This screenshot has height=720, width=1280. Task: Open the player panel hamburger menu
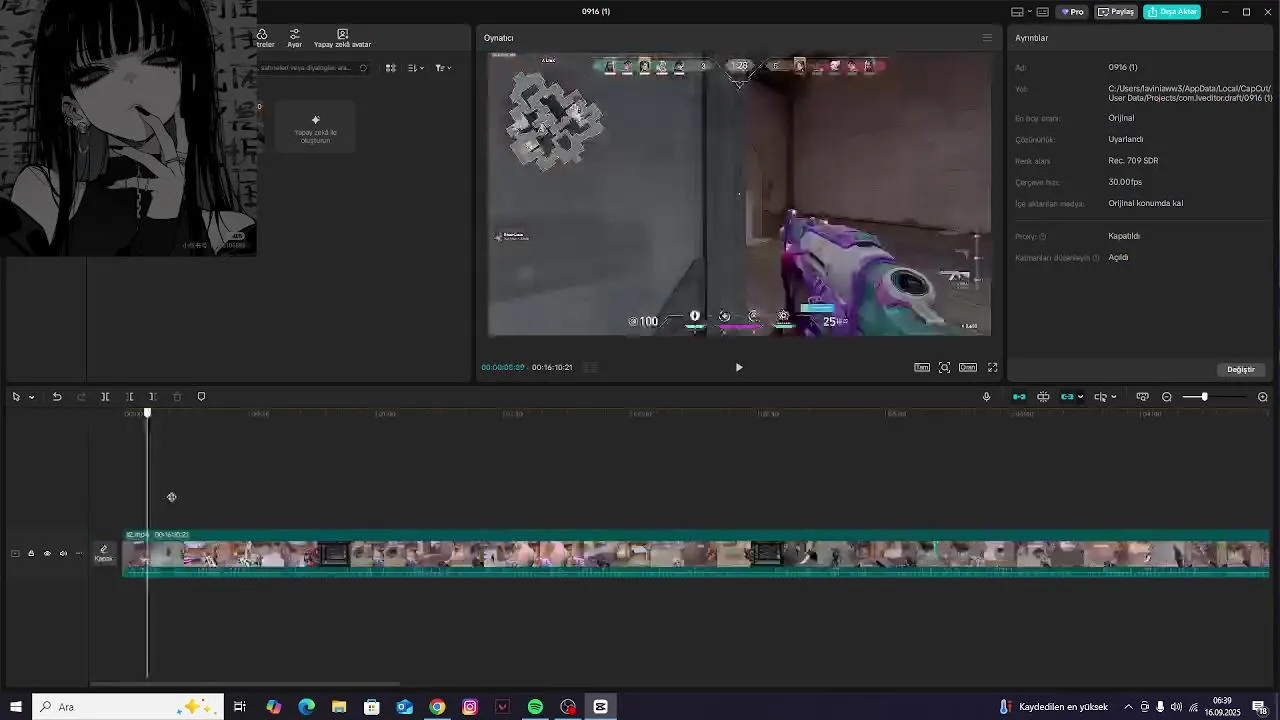[x=987, y=38]
